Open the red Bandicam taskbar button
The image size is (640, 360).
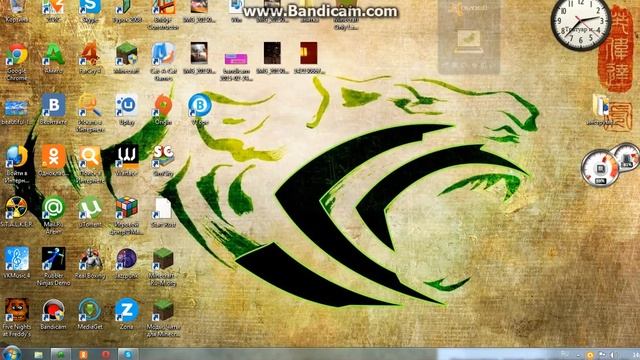(x=105, y=354)
